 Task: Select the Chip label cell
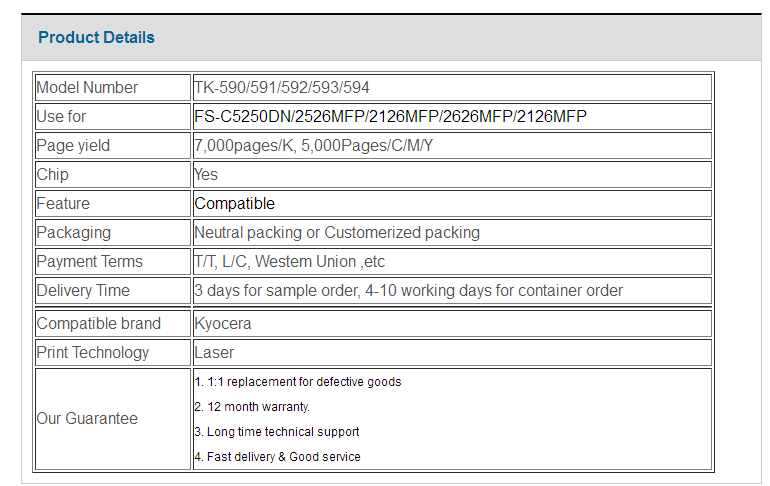coord(113,175)
